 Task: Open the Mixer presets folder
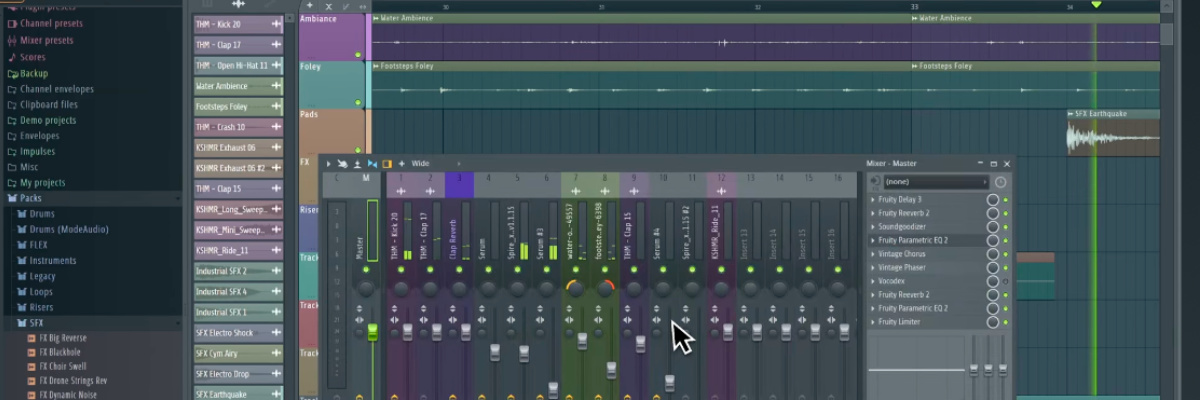click(13, 40)
